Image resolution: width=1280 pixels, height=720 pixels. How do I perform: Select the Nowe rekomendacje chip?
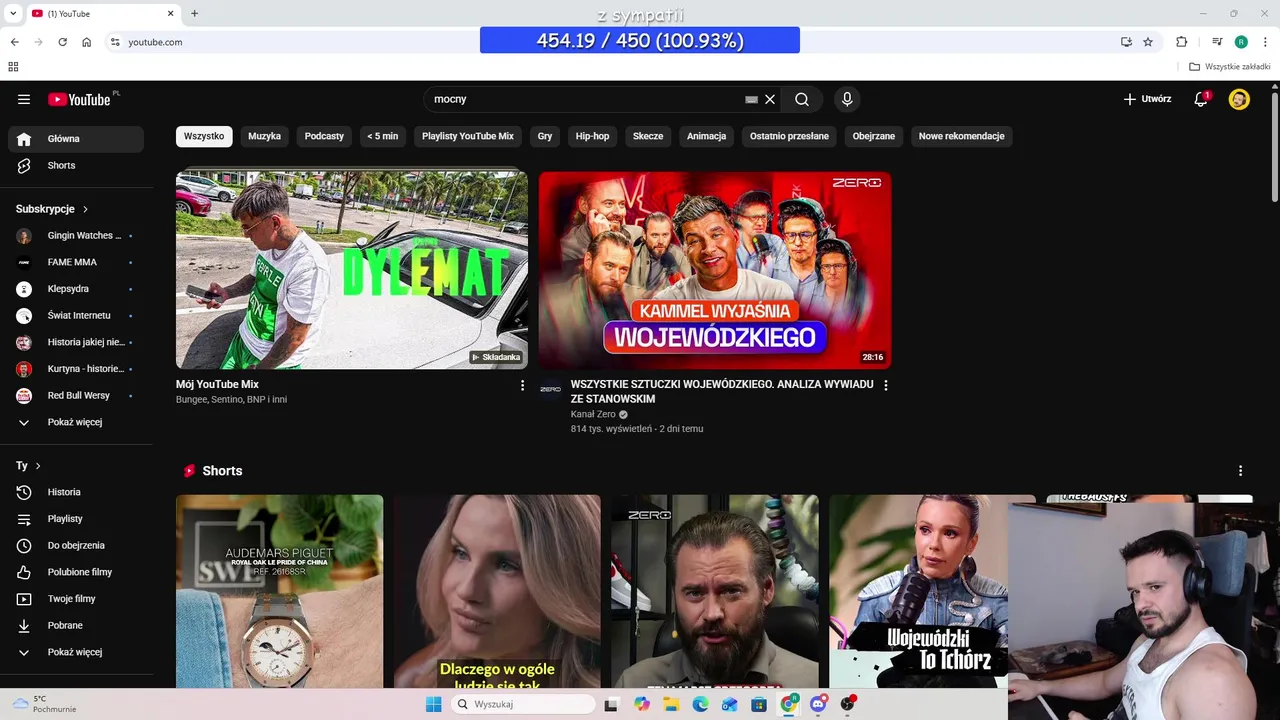click(x=962, y=136)
